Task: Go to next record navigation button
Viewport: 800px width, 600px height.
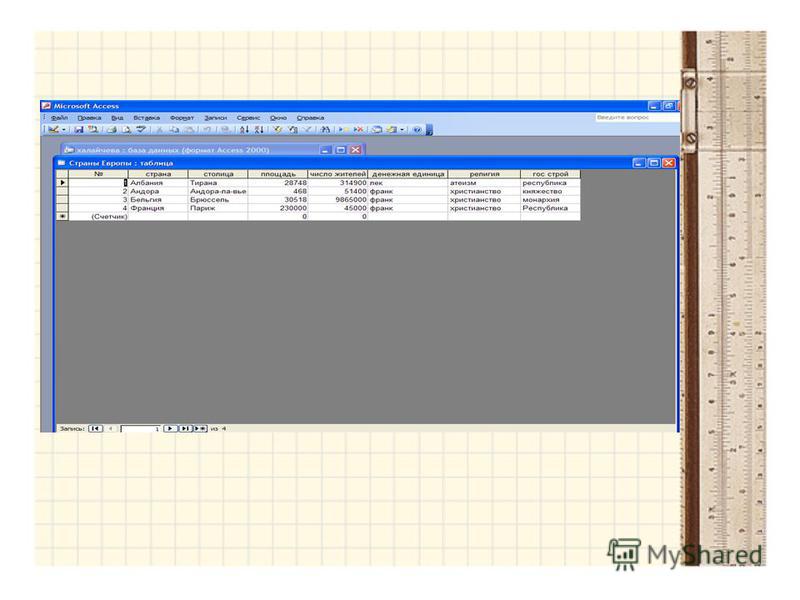Action: pos(170,429)
